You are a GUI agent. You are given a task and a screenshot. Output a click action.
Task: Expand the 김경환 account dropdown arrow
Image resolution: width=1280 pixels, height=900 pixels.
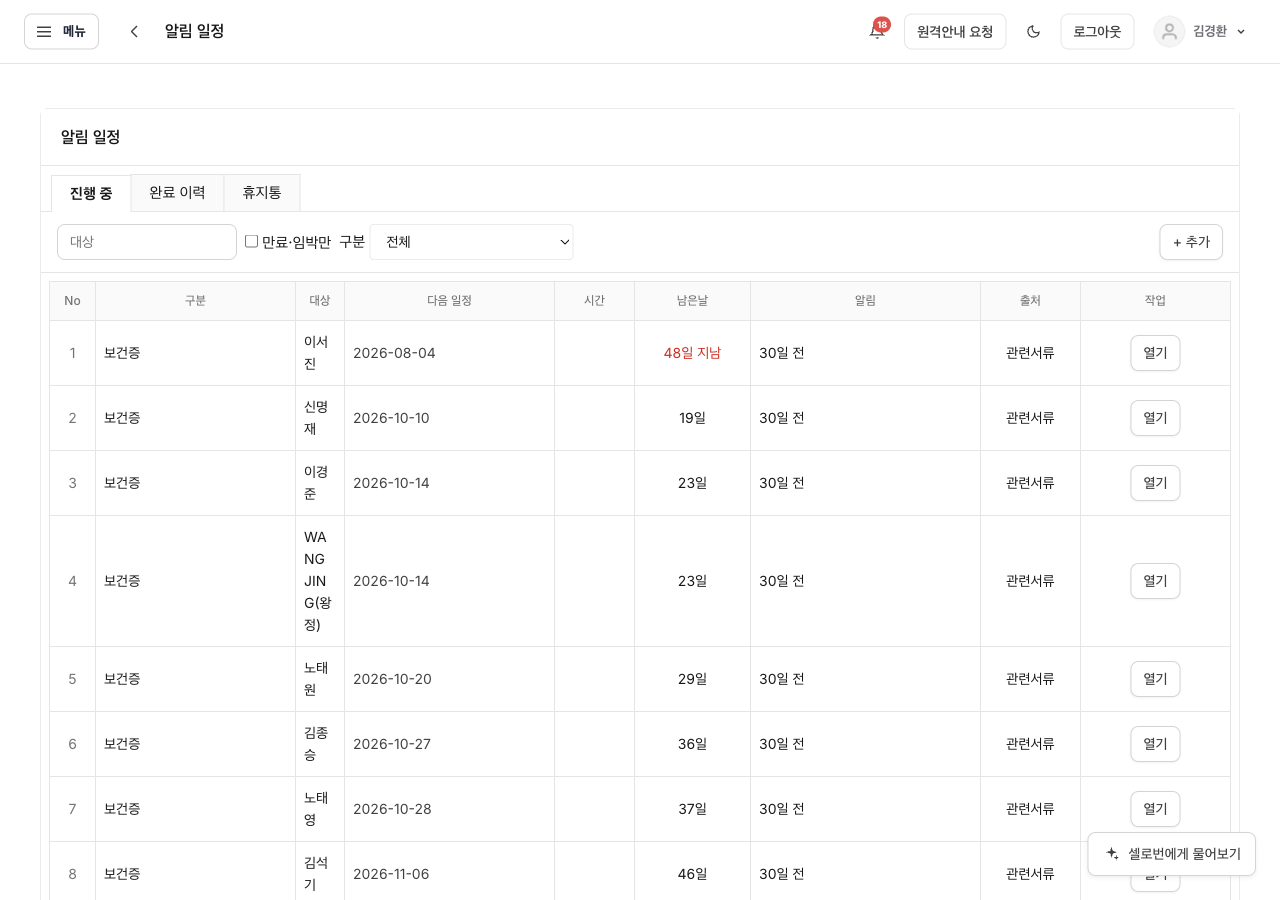click(x=1241, y=32)
